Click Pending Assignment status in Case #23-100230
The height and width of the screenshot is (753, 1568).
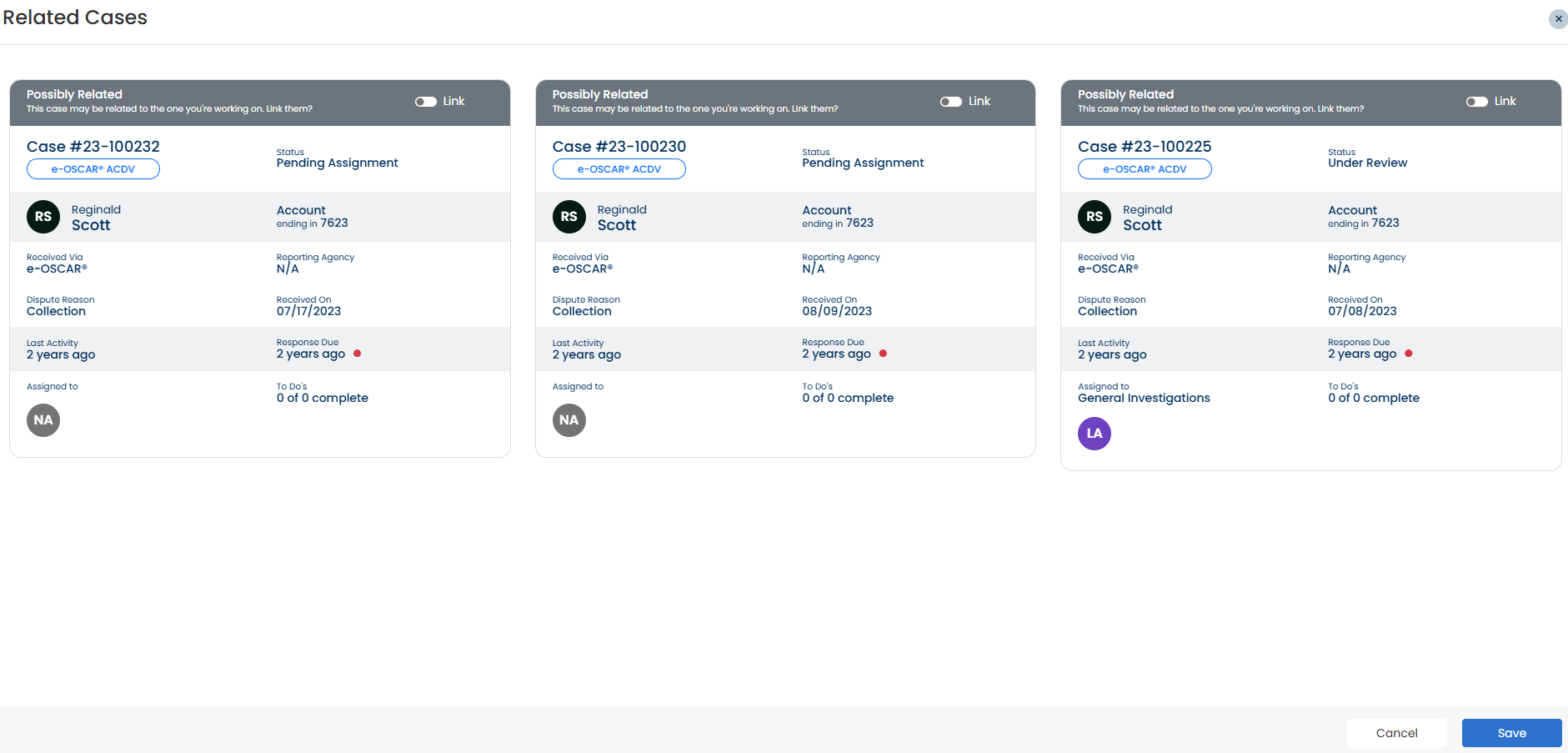[x=863, y=163]
